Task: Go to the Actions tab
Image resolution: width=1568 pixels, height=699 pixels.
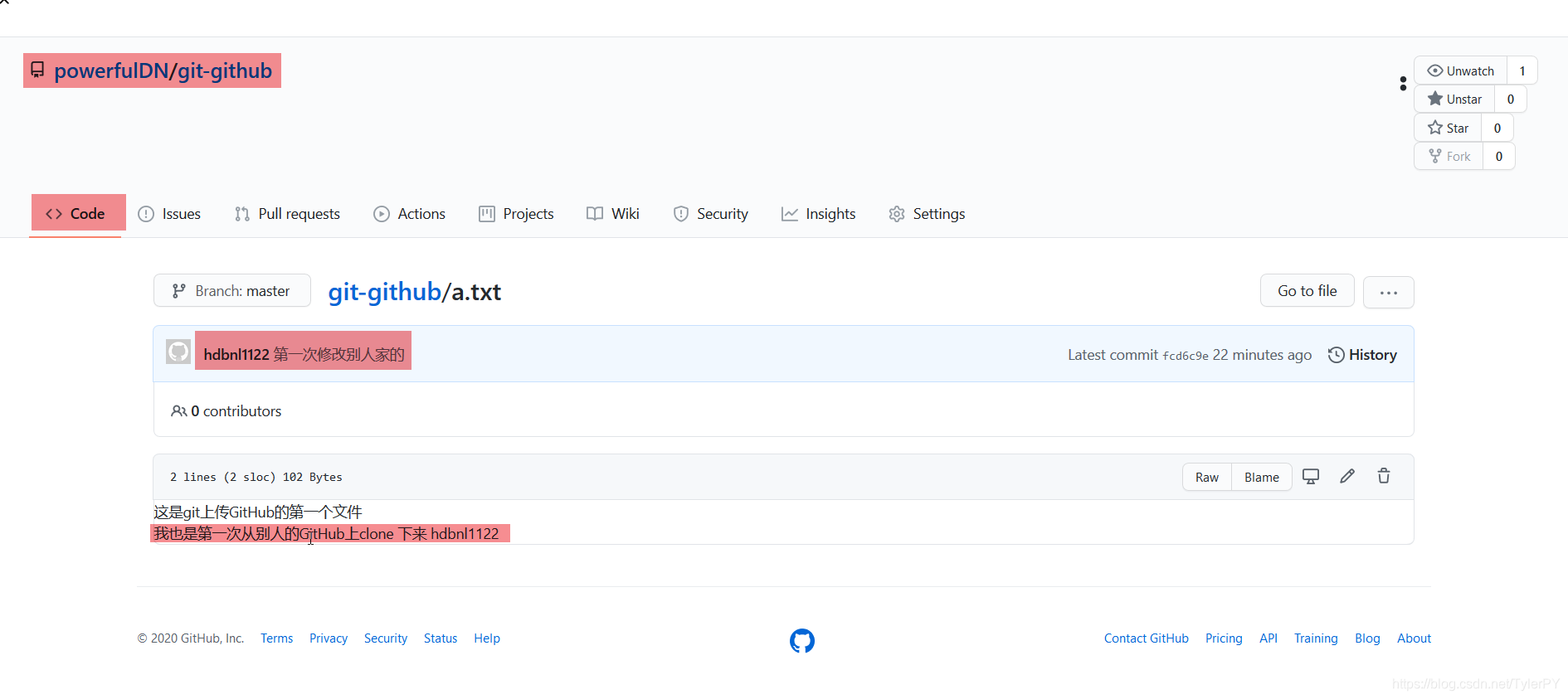Action: [x=409, y=214]
